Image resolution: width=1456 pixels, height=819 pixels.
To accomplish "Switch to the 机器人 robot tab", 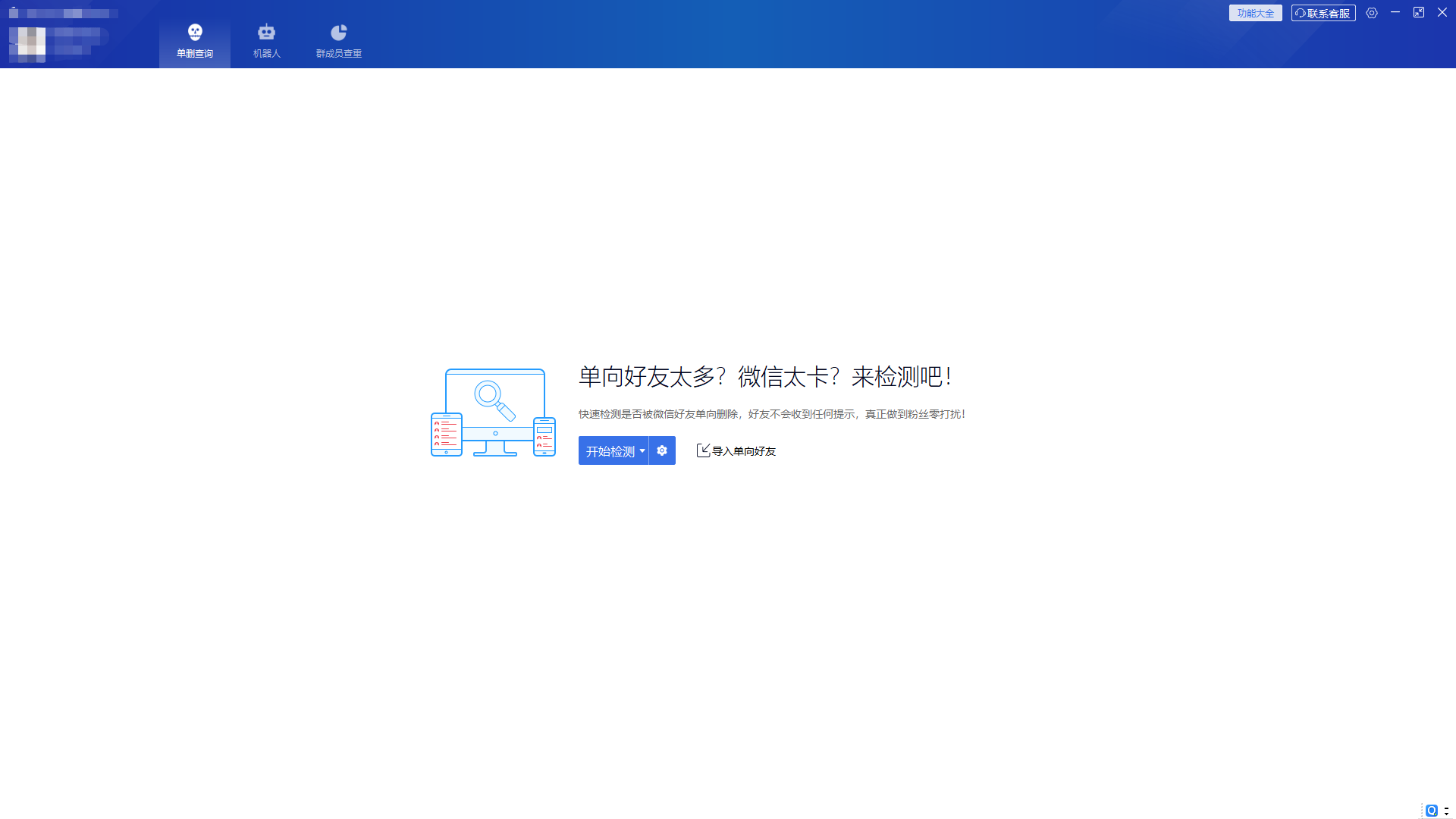I will click(266, 41).
